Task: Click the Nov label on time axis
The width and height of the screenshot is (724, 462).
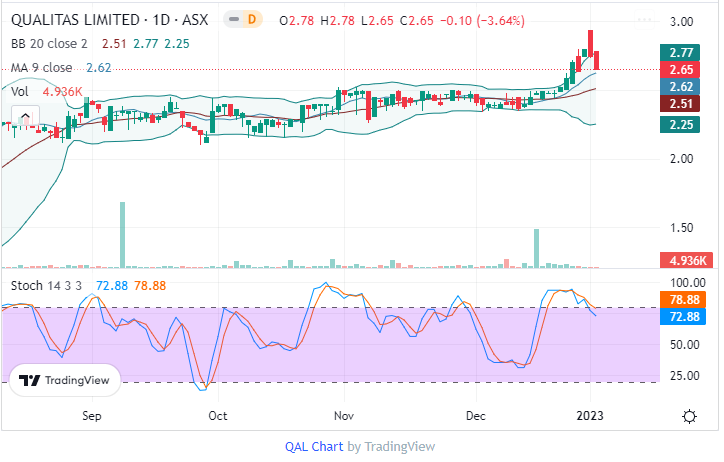Action: point(343,415)
